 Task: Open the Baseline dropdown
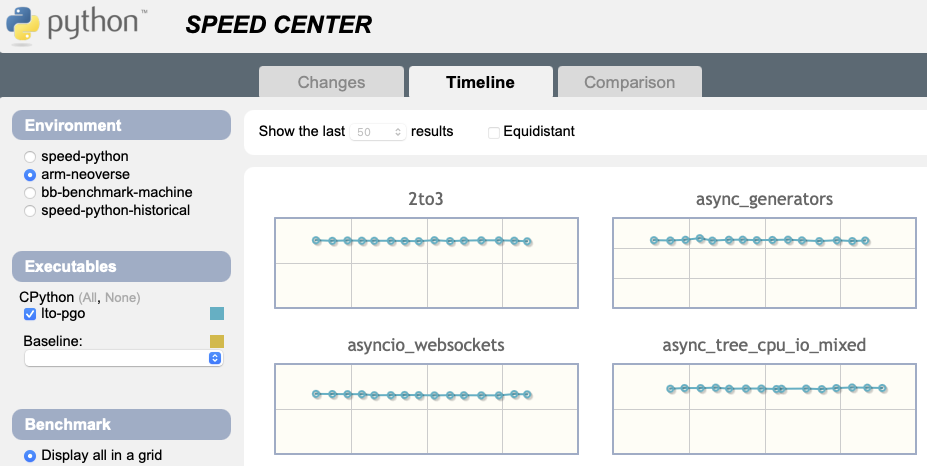123,358
